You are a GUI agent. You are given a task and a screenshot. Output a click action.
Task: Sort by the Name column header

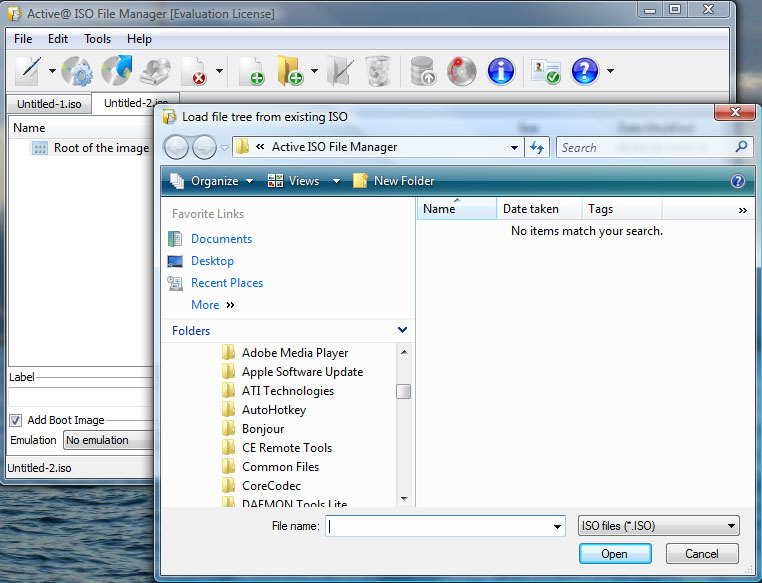coord(457,209)
